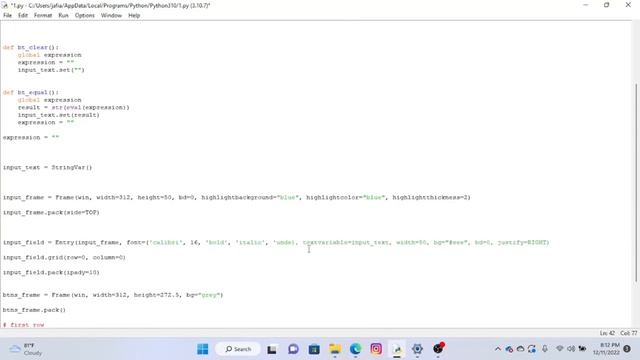This screenshot has width=640, height=360.
Task: Click unindented expression = "" line
Action: (31, 138)
